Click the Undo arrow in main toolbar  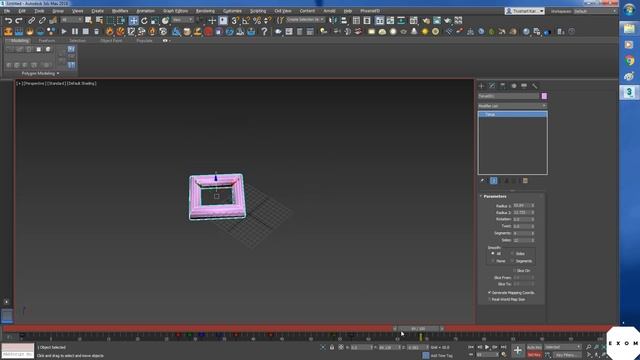(8, 20)
